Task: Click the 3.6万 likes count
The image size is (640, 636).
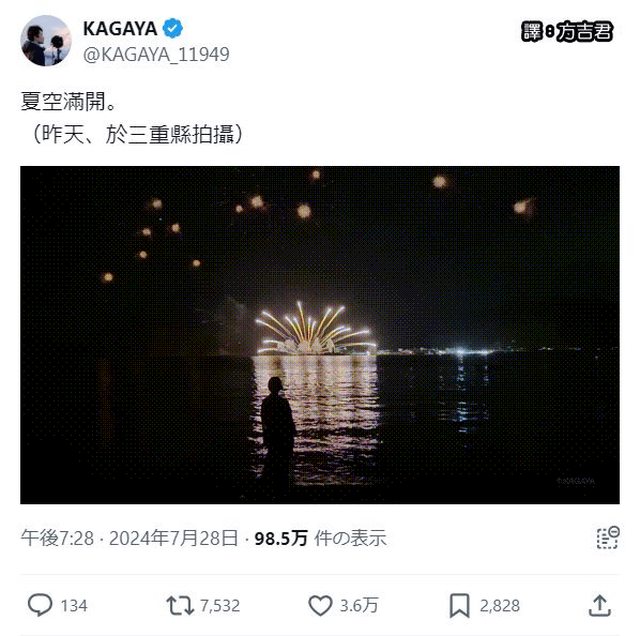Action: 359,605
